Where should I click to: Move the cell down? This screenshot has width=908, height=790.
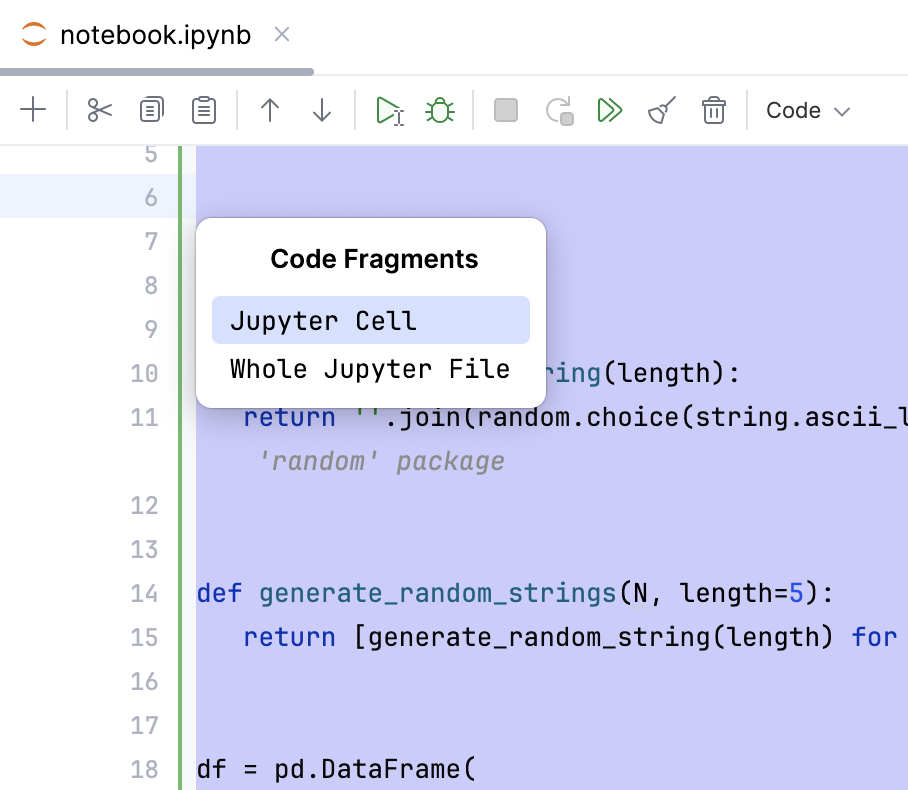(321, 110)
